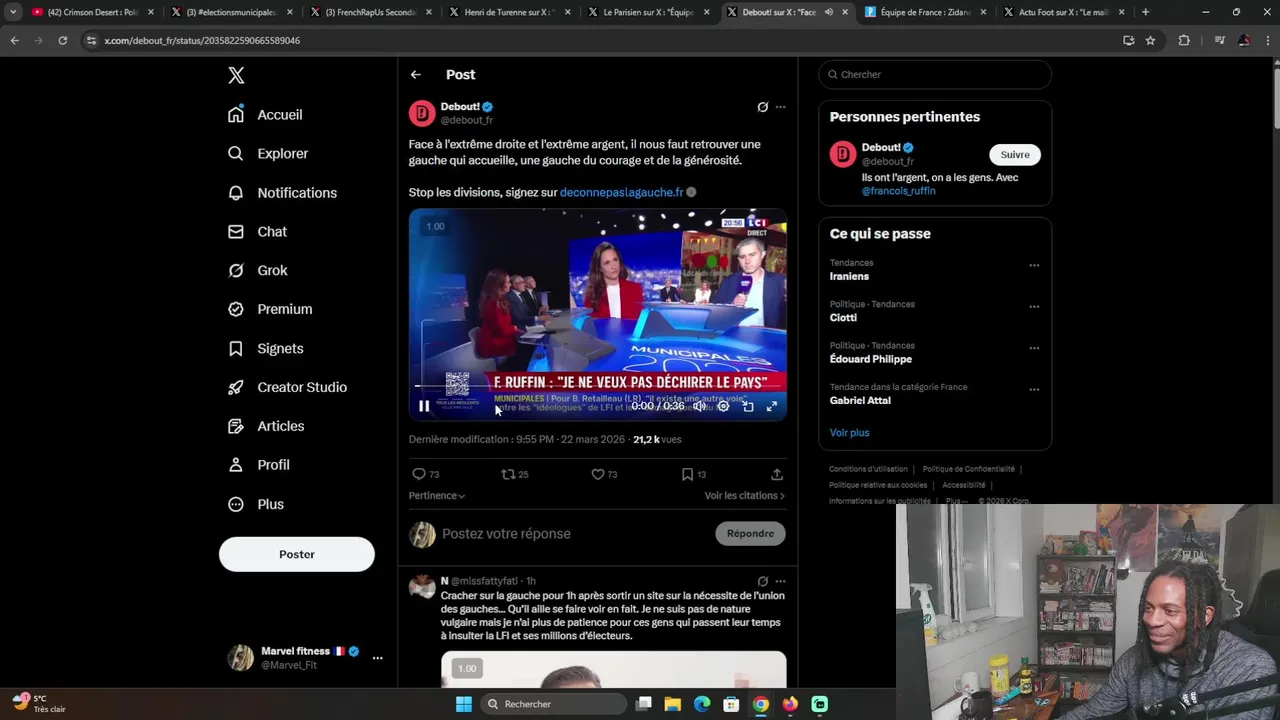The width and height of the screenshot is (1280, 720).
Task: Pause the video
Action: (424, 406)
